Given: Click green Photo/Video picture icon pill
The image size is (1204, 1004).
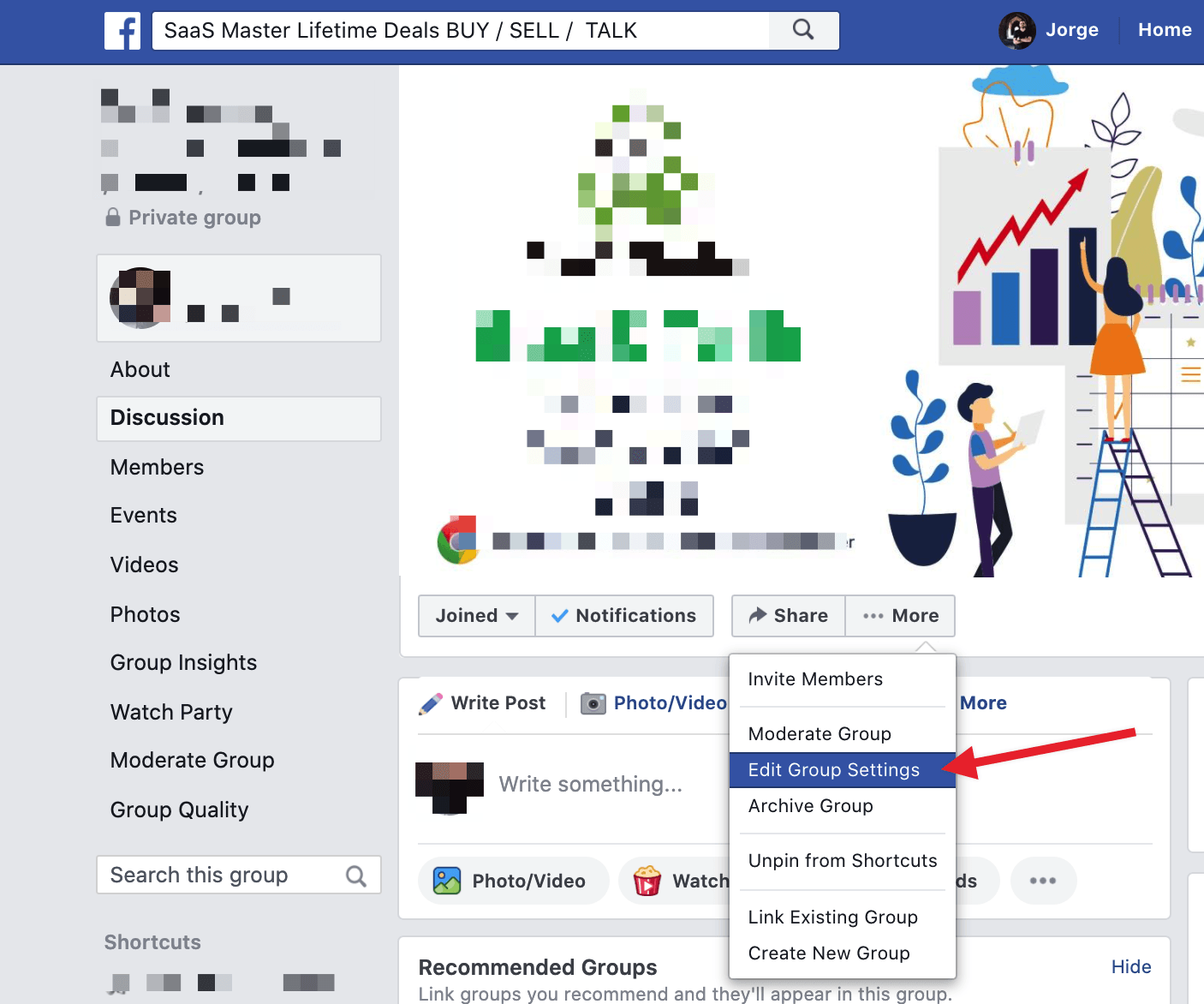Looking at the screenshot, I should pyautogui.click(x=513, y=881).
